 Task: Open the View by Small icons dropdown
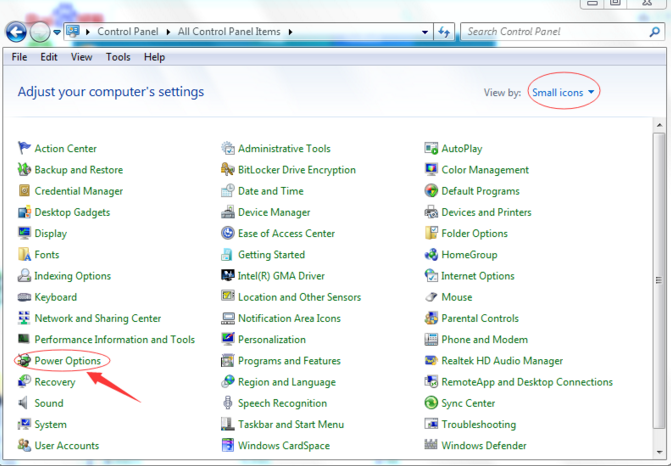click(563, 92)
